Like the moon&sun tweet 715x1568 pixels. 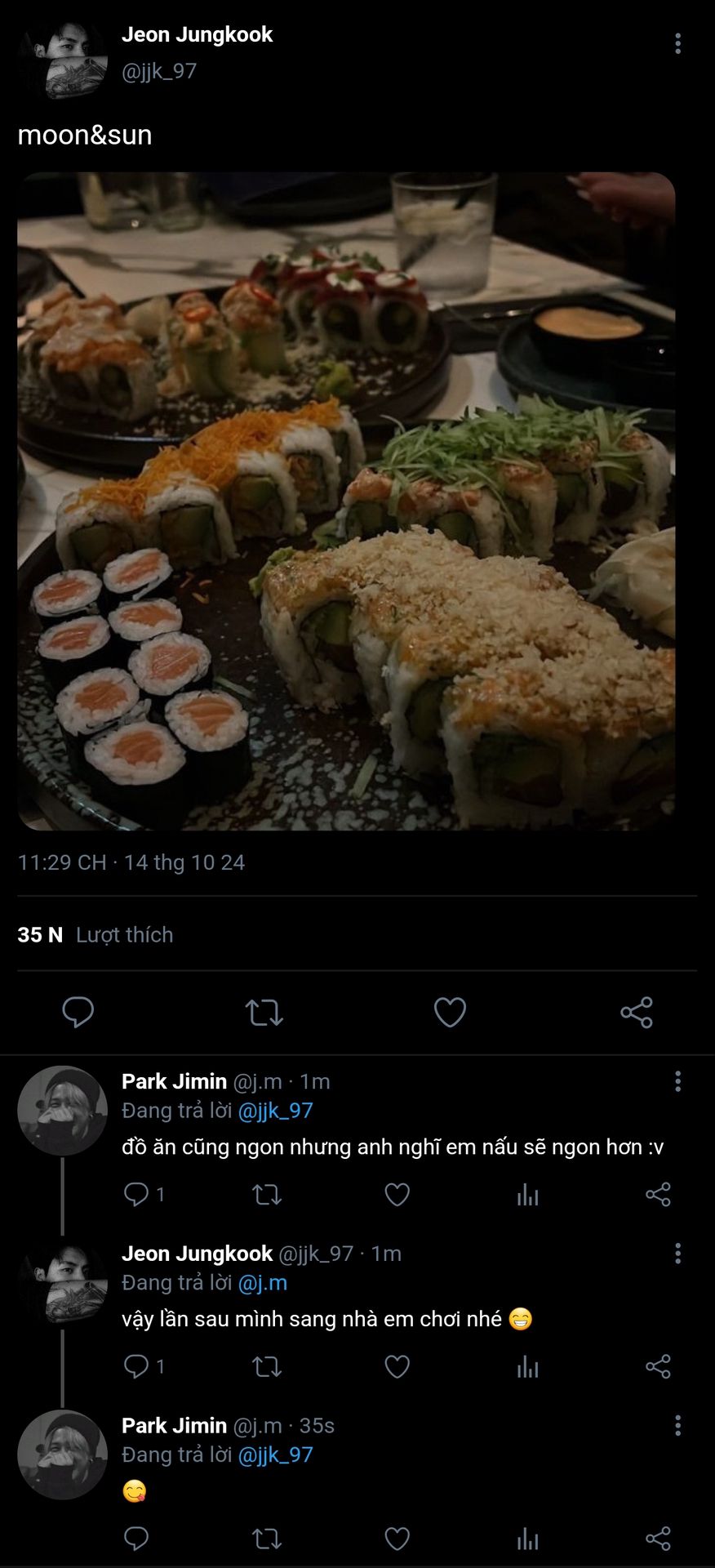[x=450, y=1013]
